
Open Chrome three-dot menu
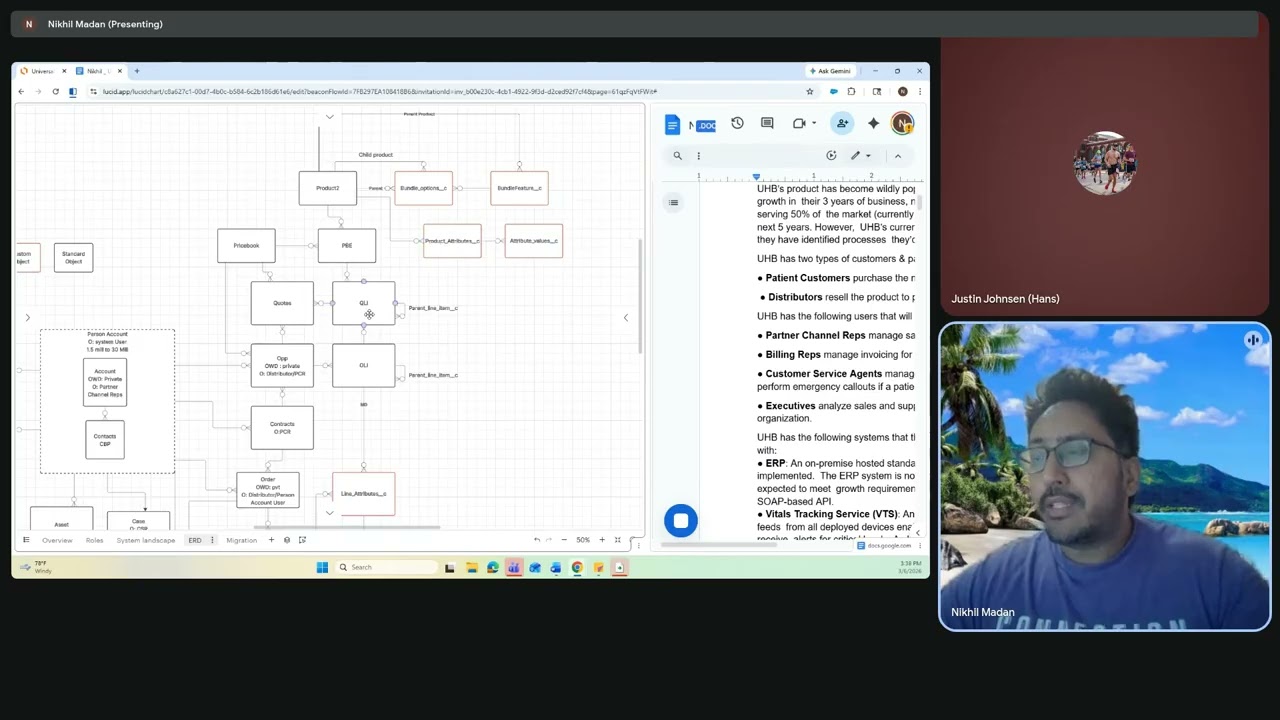click(x=919, y=91)
